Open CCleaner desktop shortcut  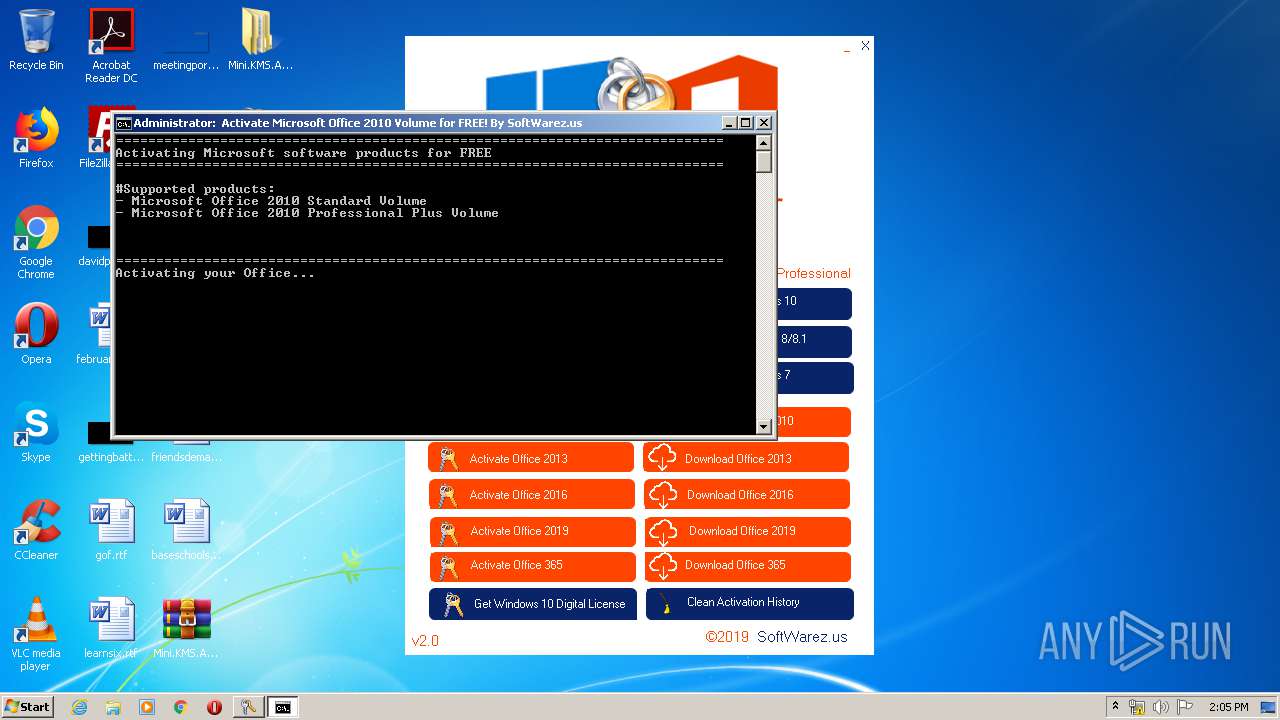[36, 530]
